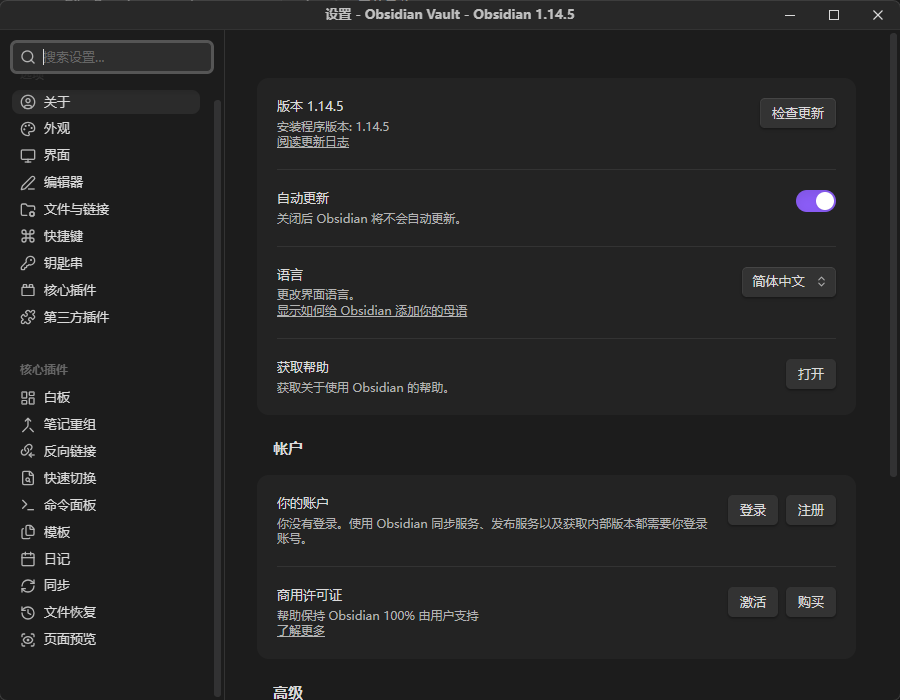The height and width of the screenshot is (700, 900).
Task: Click the 检查更新 button
Action: click(798, 113)
